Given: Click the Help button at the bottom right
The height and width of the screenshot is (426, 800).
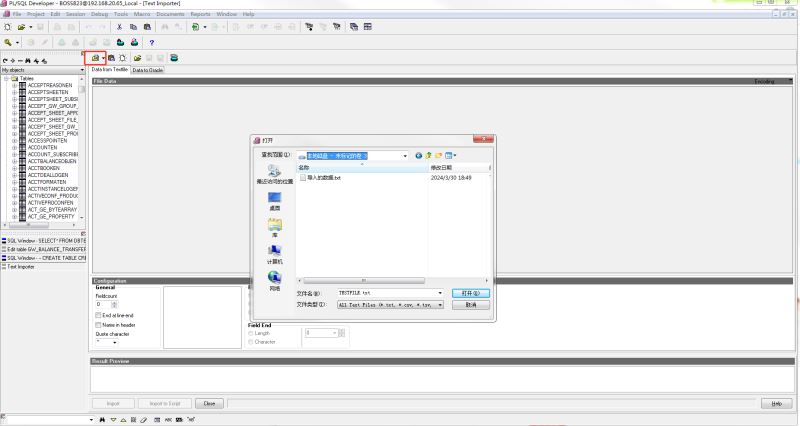Looking at the screenshot, I should pyautogui.click(x=776, y=403).
